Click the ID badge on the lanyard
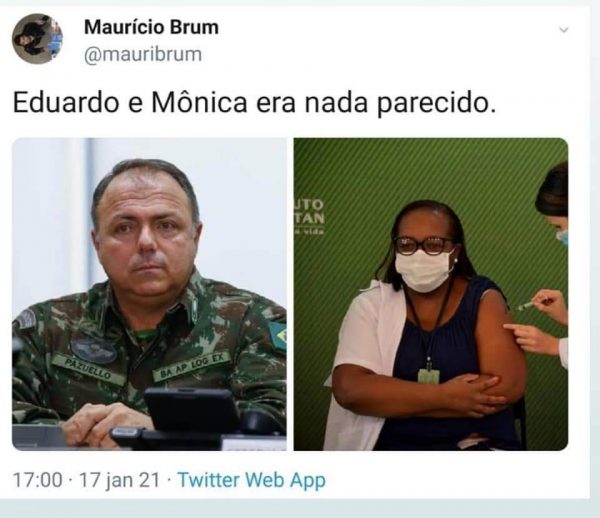600x518 pixels. (428, 375)
